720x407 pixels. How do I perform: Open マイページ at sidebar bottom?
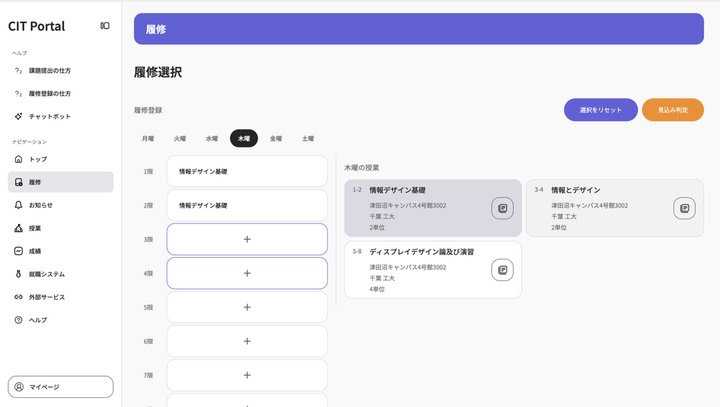61,386
